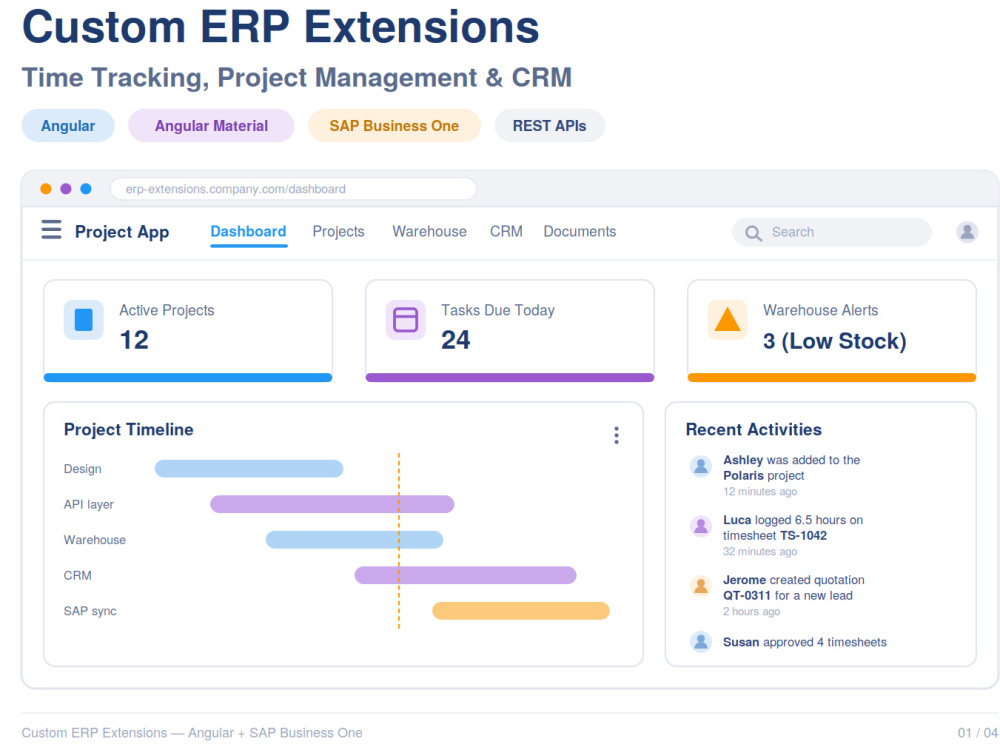The width and height of the screenshot is (1000, 750).
Task: Click the '12 minutes ago' timestamp
Action: [x=760, y=492]
